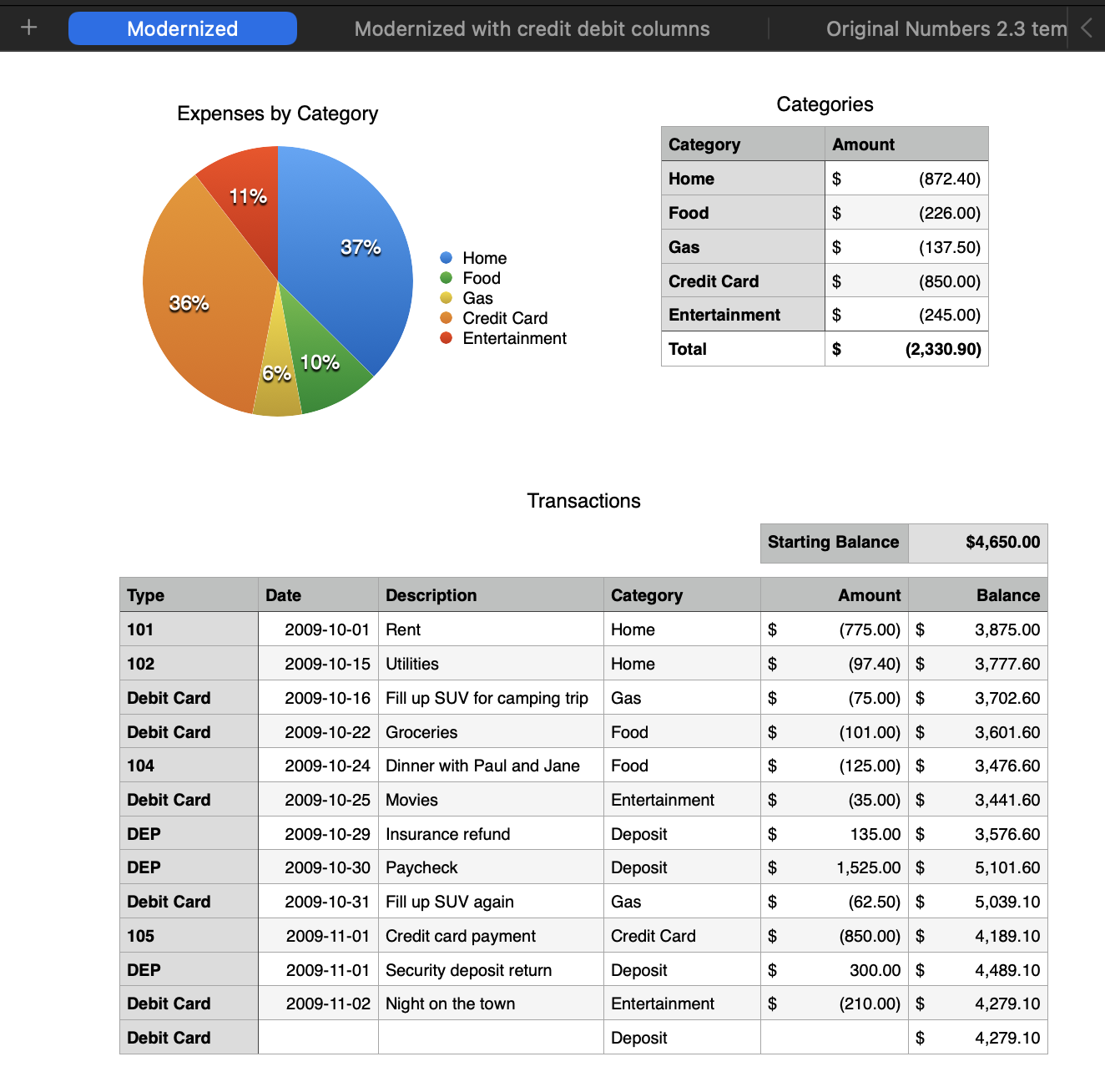Click the yellow Gas legend dot
1105x1092 pixels.
447,298
